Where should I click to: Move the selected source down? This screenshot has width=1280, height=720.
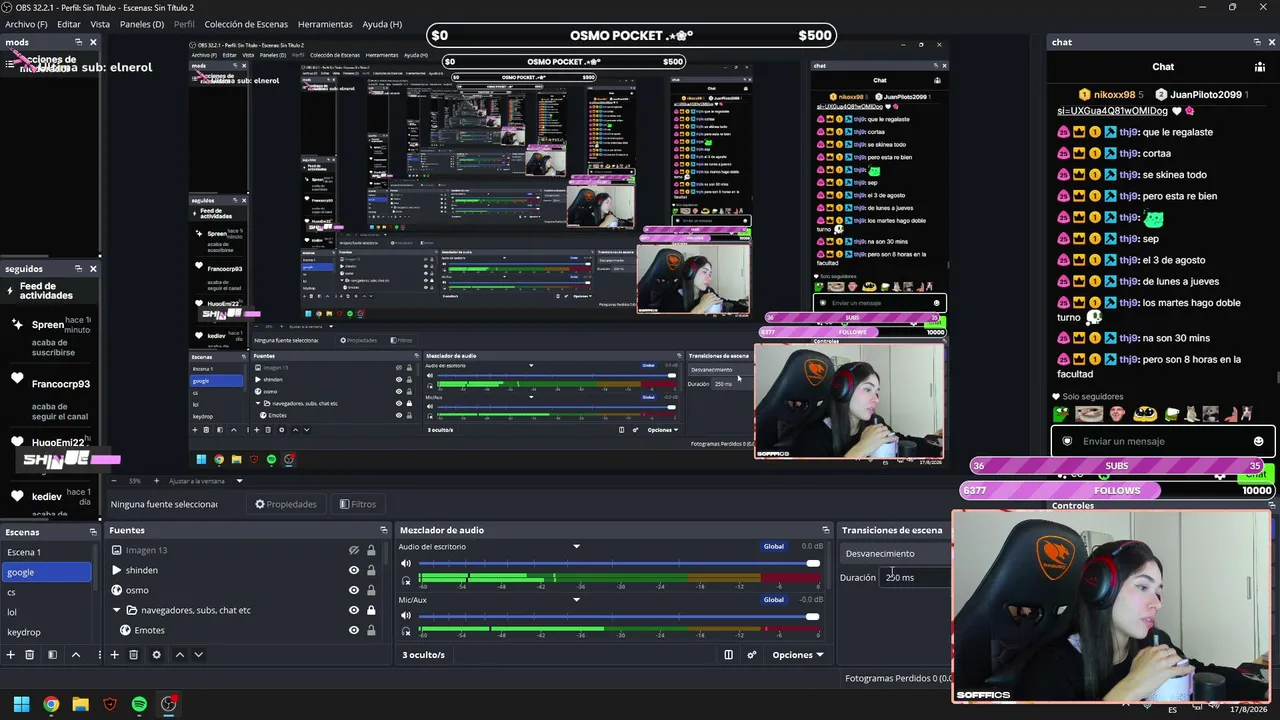tap(198, 655)
